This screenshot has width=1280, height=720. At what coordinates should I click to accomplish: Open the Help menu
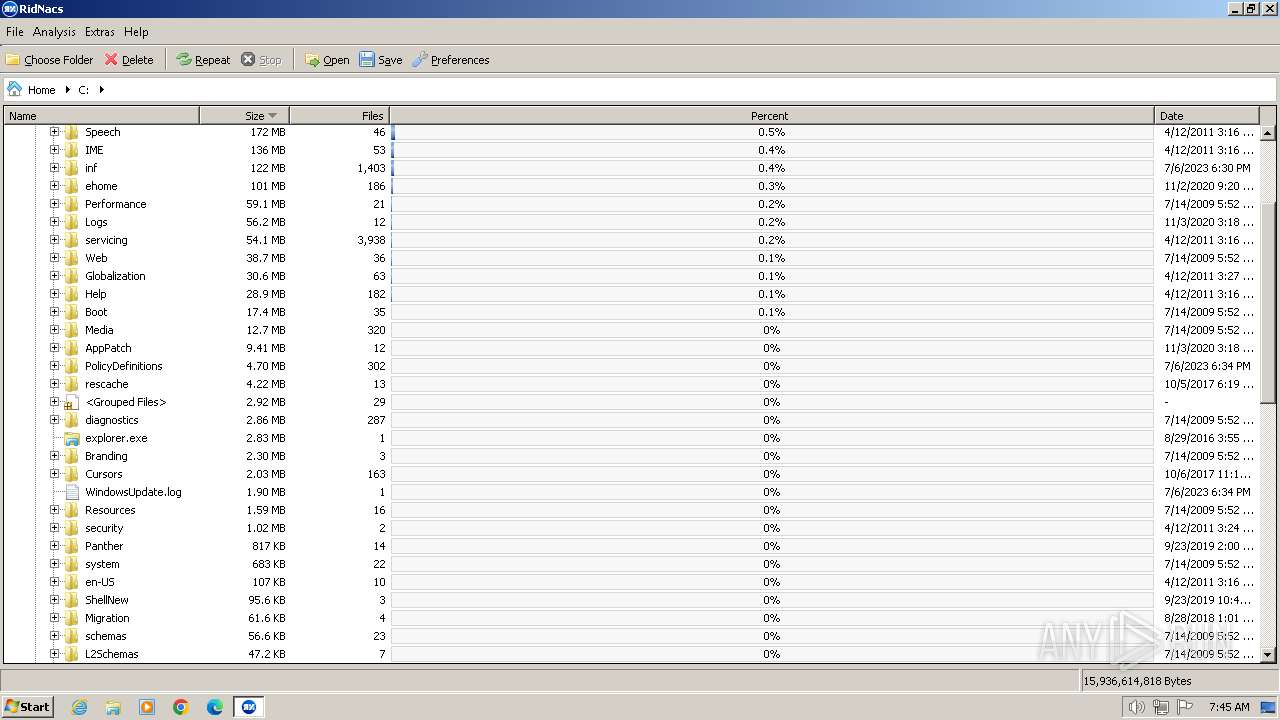click(136, 32)
